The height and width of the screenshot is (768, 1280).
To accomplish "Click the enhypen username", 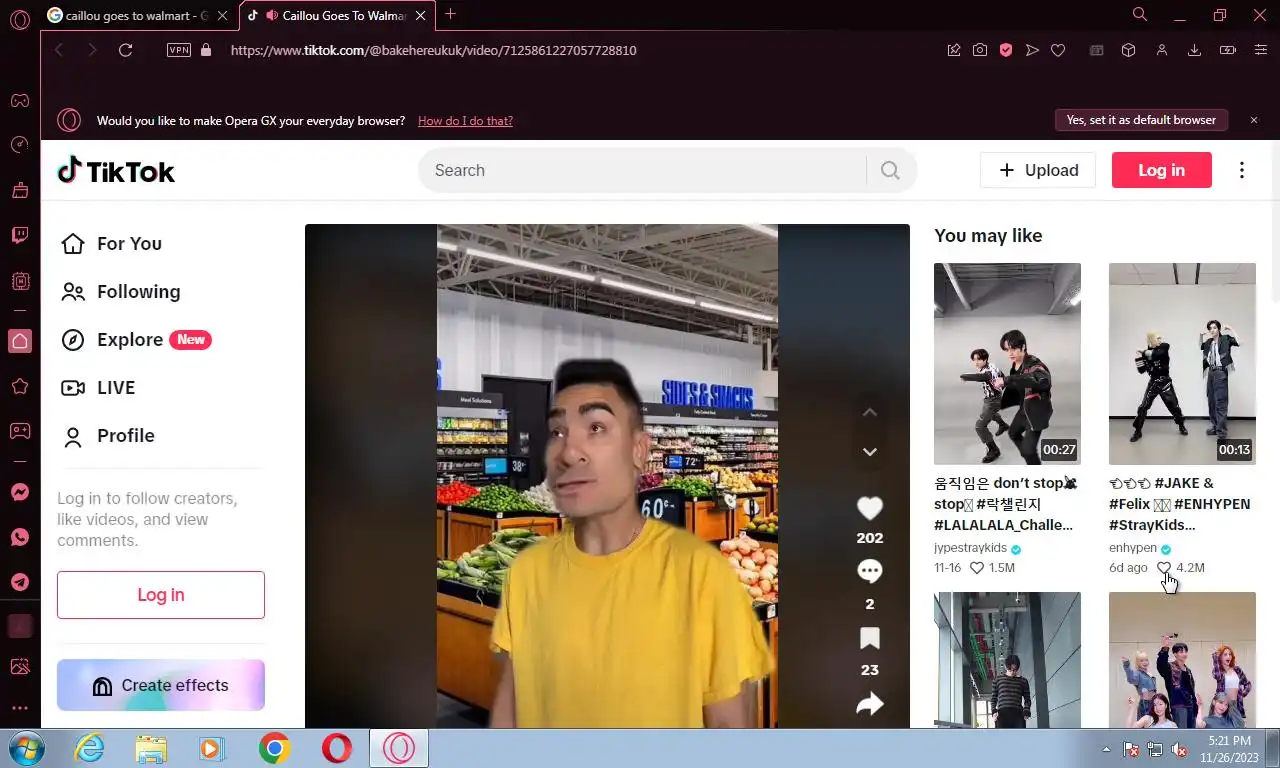I will point(1133,548).
